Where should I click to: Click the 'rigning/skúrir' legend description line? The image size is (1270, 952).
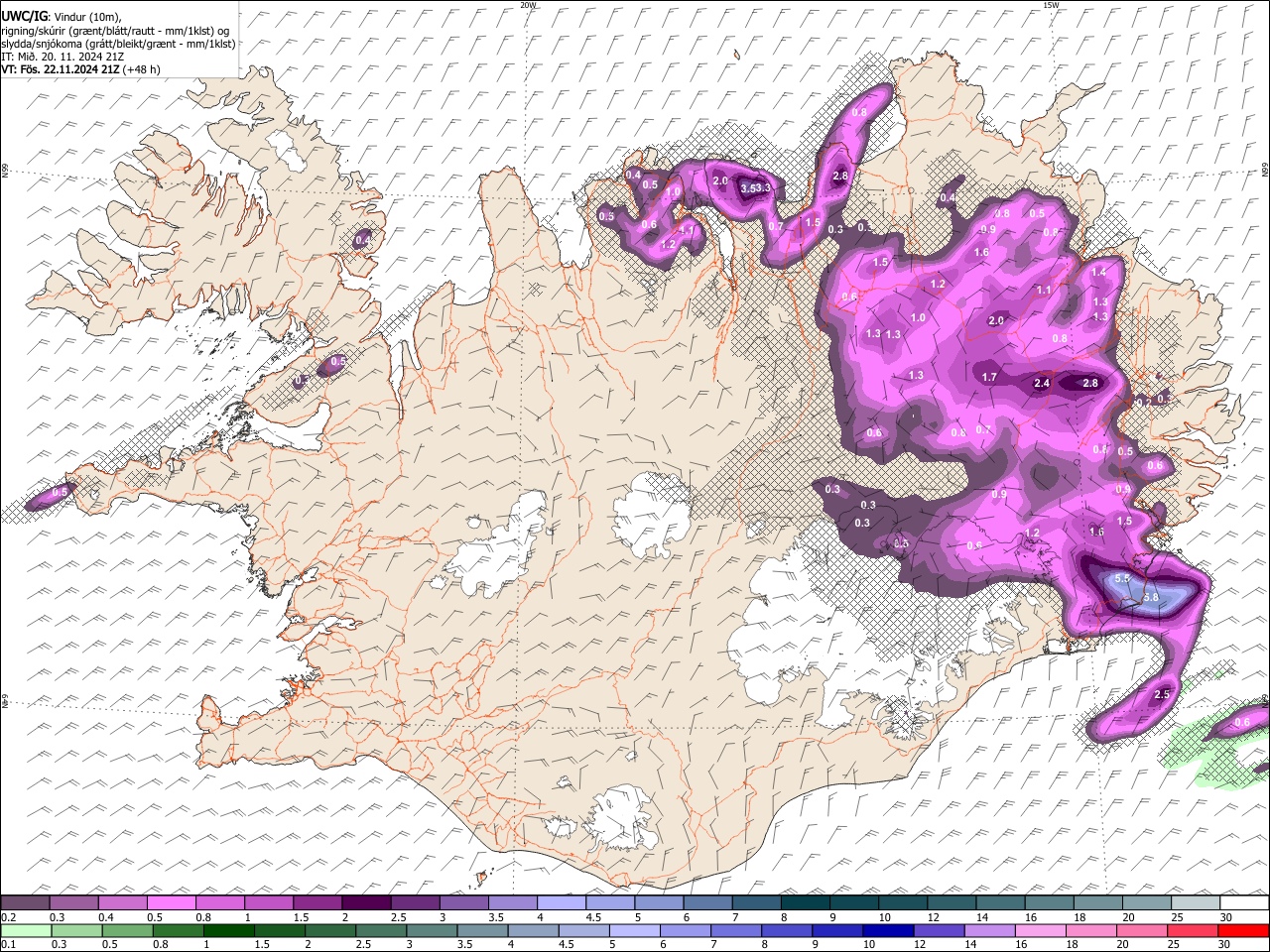pos(115,30)
